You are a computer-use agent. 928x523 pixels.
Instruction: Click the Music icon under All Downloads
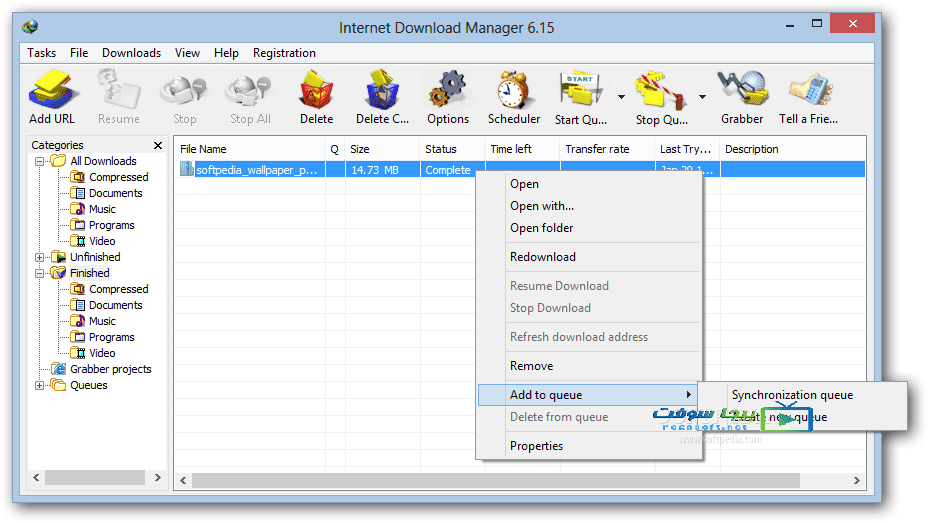(x=78, y=209)
